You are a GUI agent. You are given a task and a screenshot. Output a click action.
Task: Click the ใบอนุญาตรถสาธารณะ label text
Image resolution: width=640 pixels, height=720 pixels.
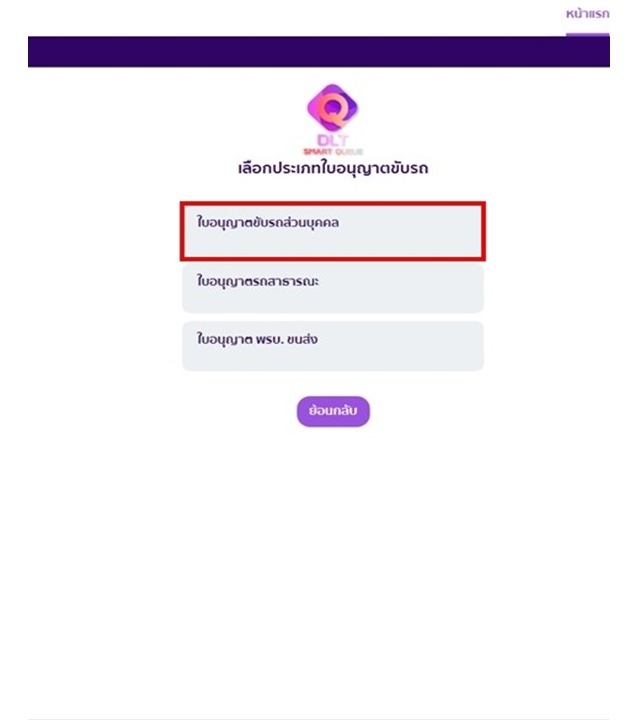[258, 281]
